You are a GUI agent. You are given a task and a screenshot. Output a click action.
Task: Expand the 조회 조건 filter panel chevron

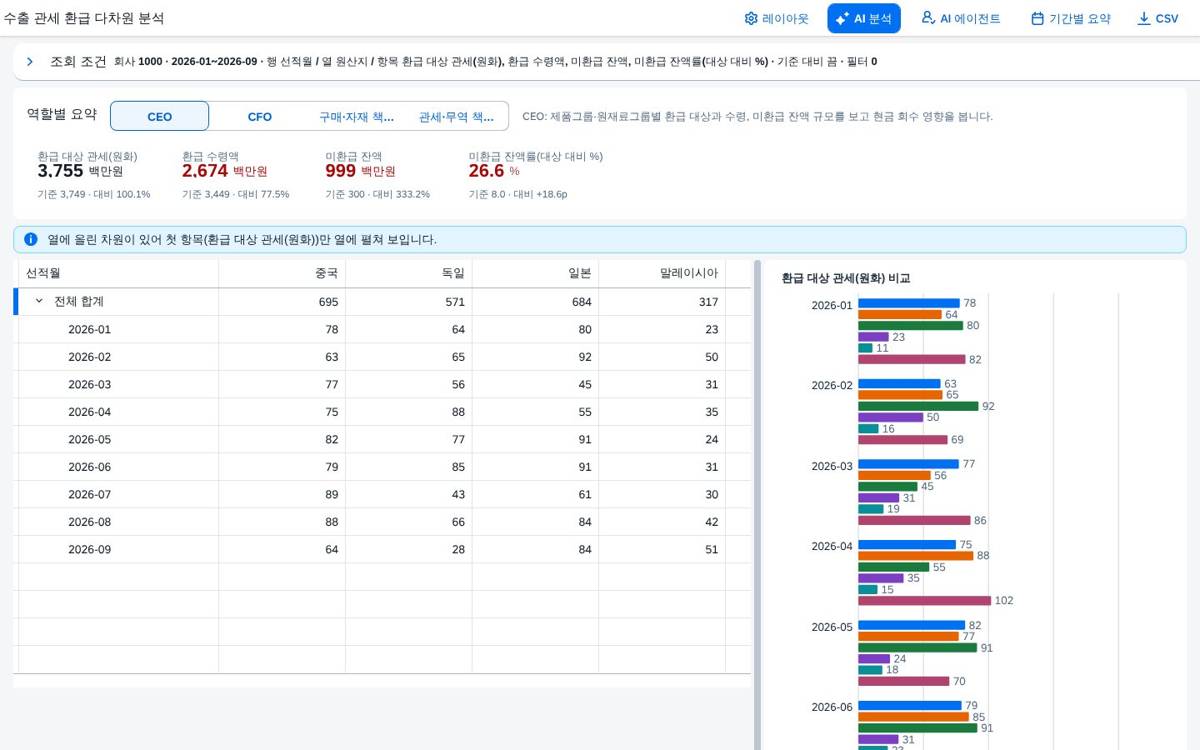click(x=30, y=62)
